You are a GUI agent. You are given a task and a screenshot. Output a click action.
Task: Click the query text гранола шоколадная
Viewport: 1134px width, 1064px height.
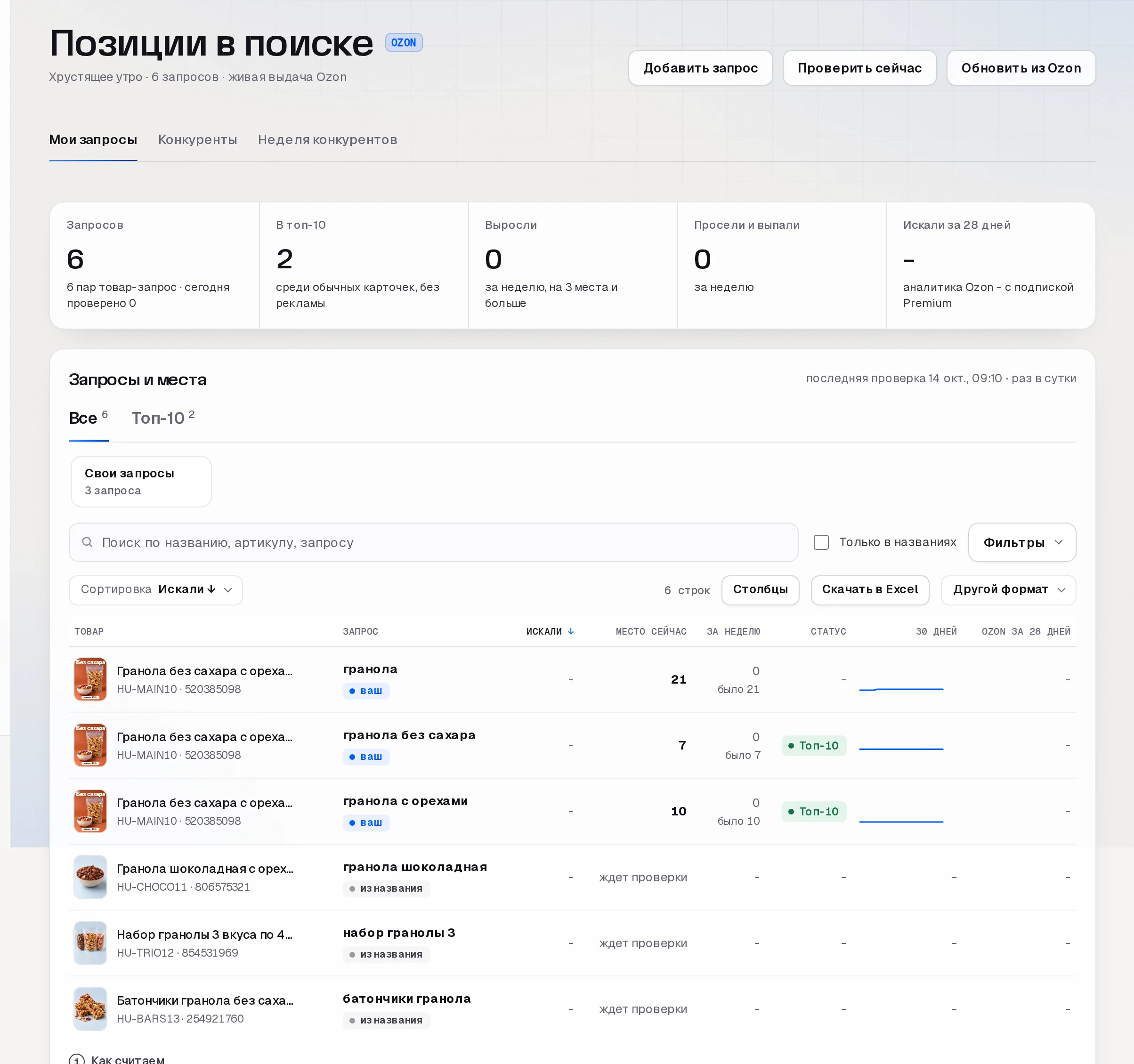pyautogui.click(x=415, y=867)
